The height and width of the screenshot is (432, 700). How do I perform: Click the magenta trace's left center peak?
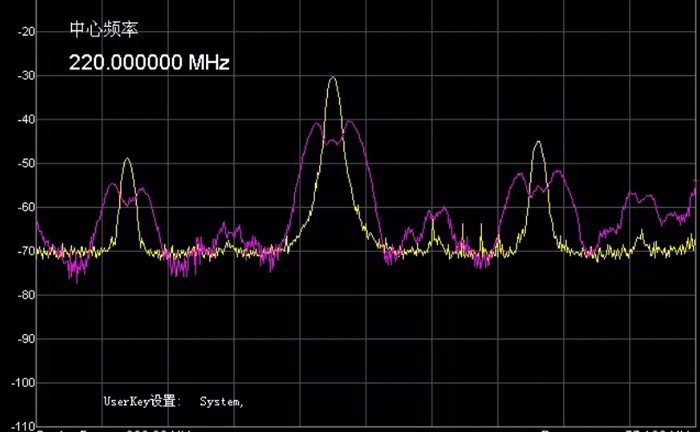tap(317, 124)
